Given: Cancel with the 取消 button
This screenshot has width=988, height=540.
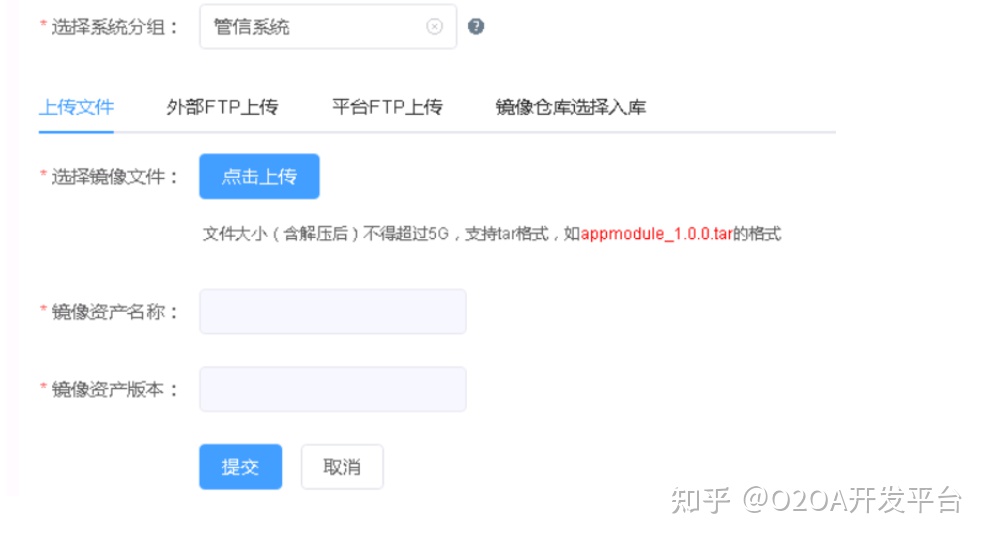Looking at the screenshot, I should point(342,467).
